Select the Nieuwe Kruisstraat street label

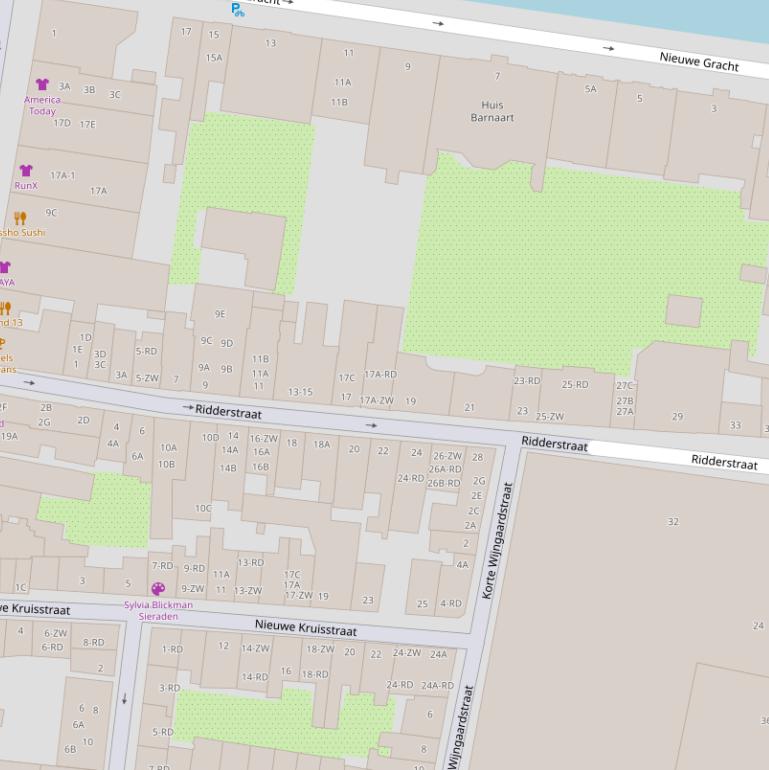click(x=305, y=628)
